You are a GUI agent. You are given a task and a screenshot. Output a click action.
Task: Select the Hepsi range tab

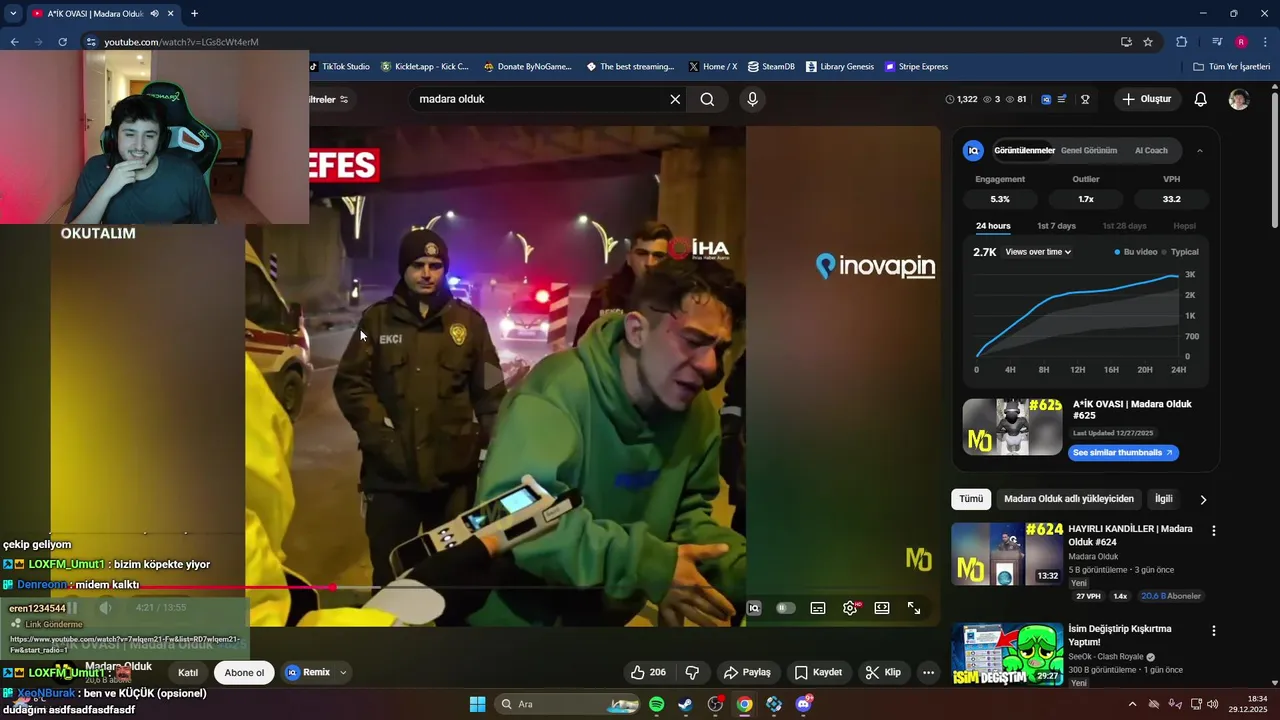[1184, 226]
